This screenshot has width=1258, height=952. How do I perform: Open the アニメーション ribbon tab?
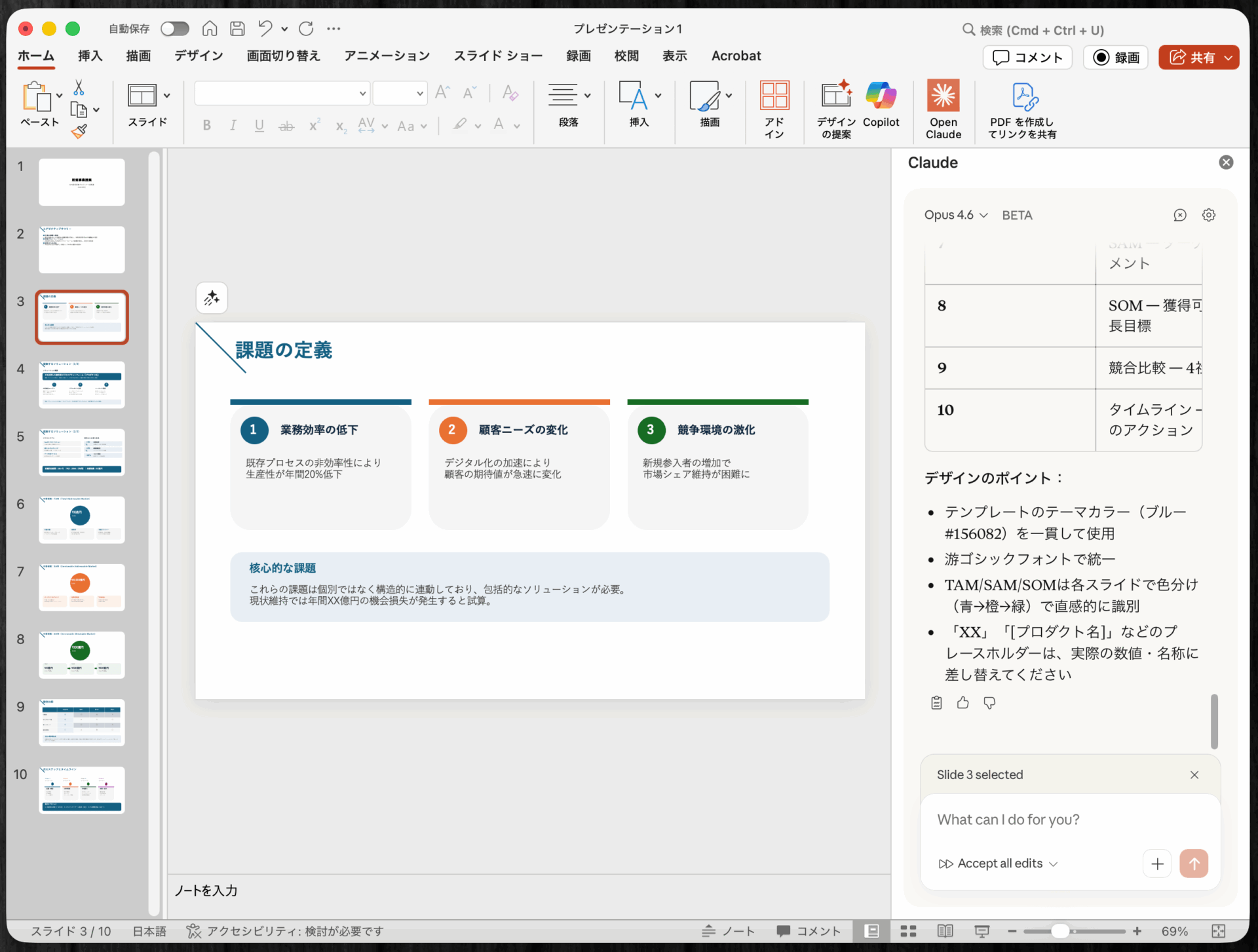click(386, 56)
